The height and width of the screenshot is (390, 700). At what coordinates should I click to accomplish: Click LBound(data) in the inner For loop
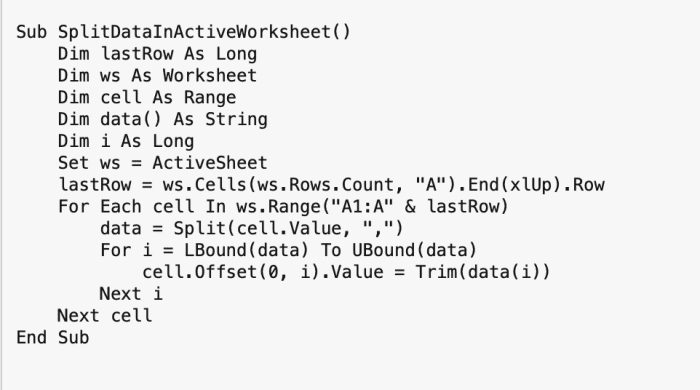(x=246, y=250)
